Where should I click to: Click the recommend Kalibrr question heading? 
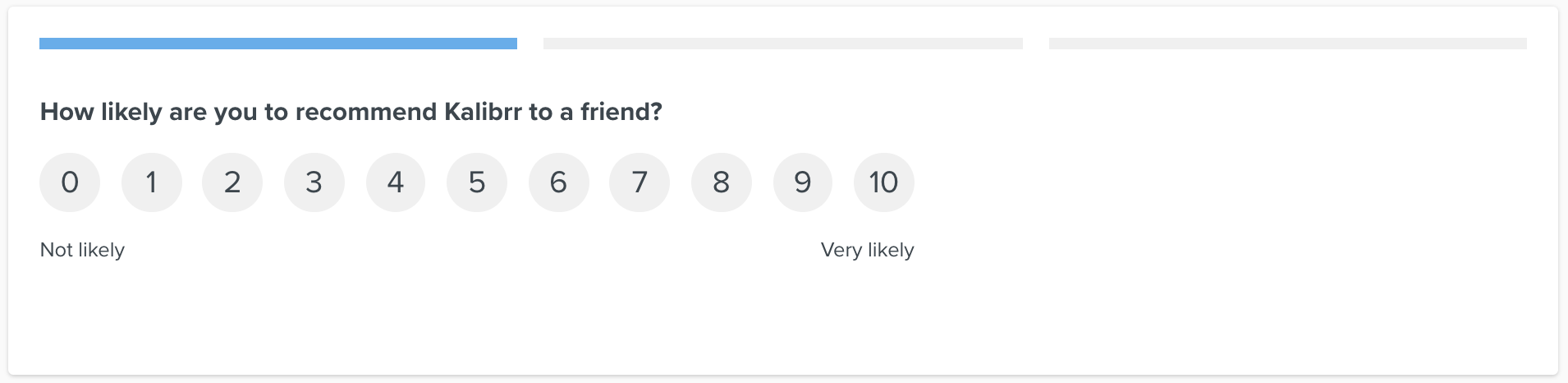point(351,112)
